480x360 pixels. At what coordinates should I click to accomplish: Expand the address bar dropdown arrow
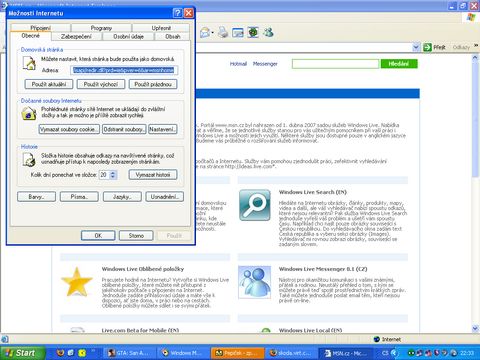tap(416, 47)
